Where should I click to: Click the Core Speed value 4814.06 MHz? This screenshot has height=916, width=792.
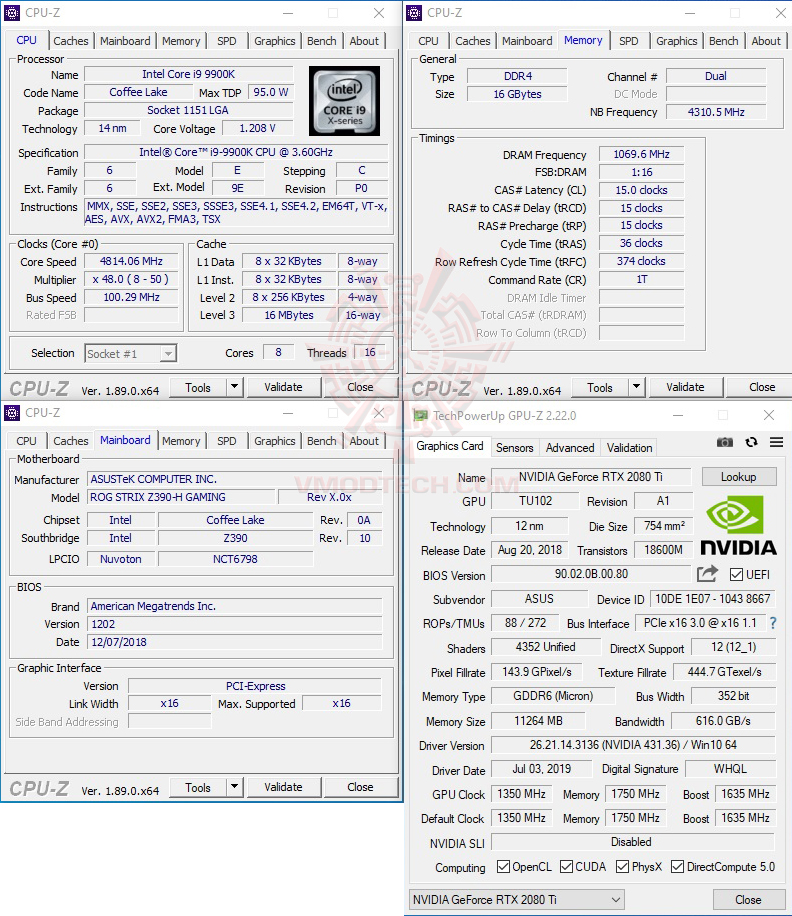131,261
